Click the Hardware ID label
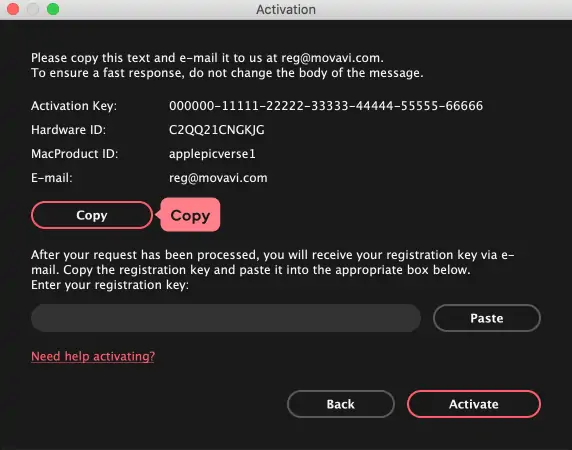Screen dimensions: 572x450 [69, 130]
